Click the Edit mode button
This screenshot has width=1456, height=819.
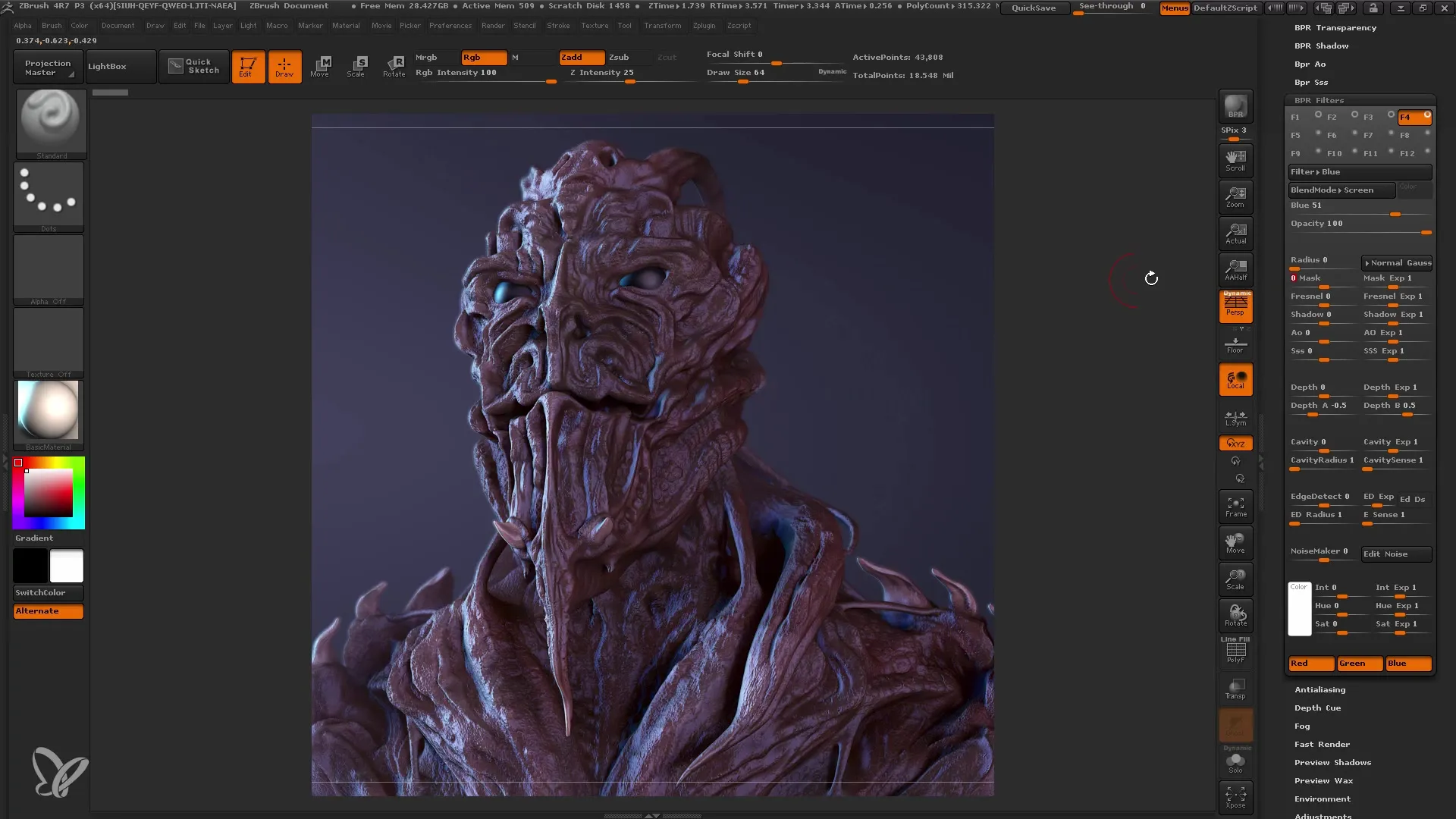[247, 65]
